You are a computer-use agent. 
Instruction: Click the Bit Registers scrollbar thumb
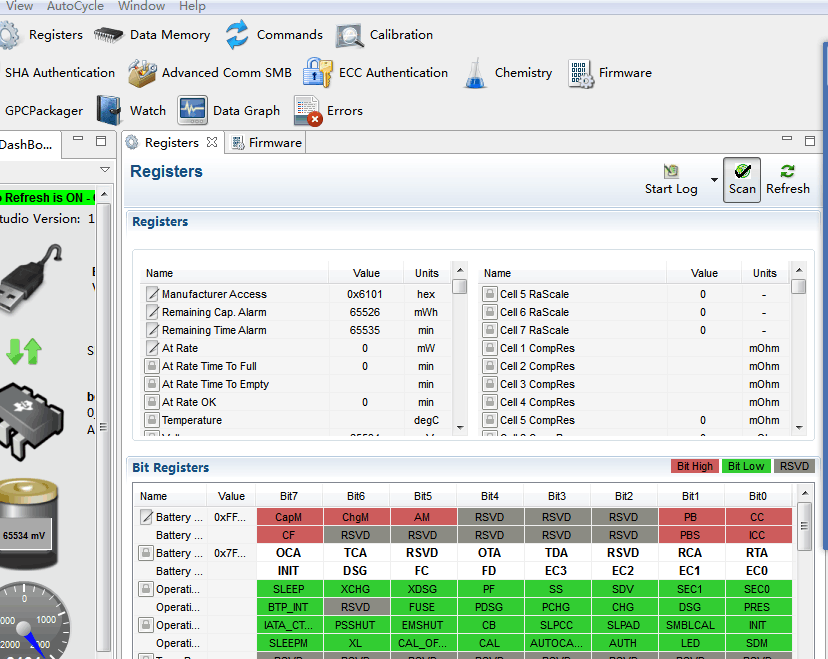point(804,526)
